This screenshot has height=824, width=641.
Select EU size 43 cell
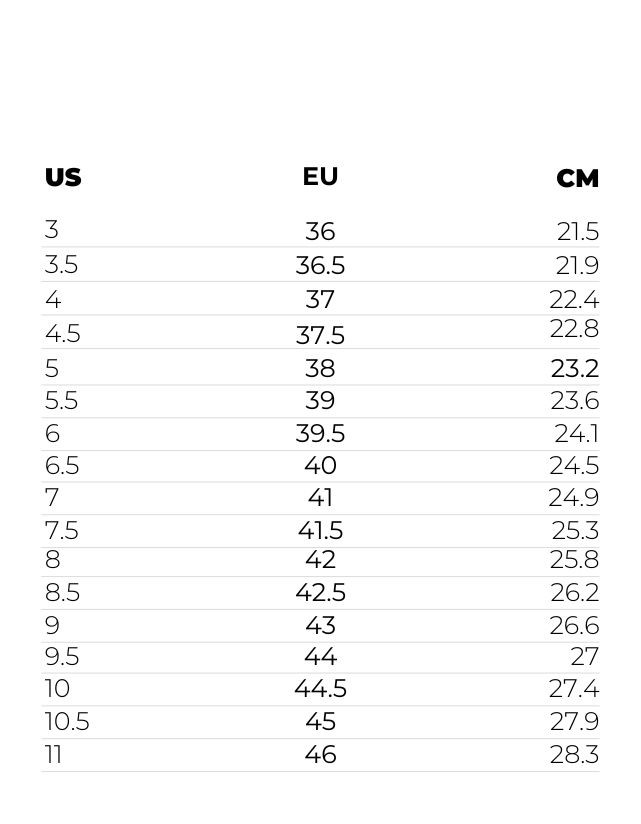(320, 625)
